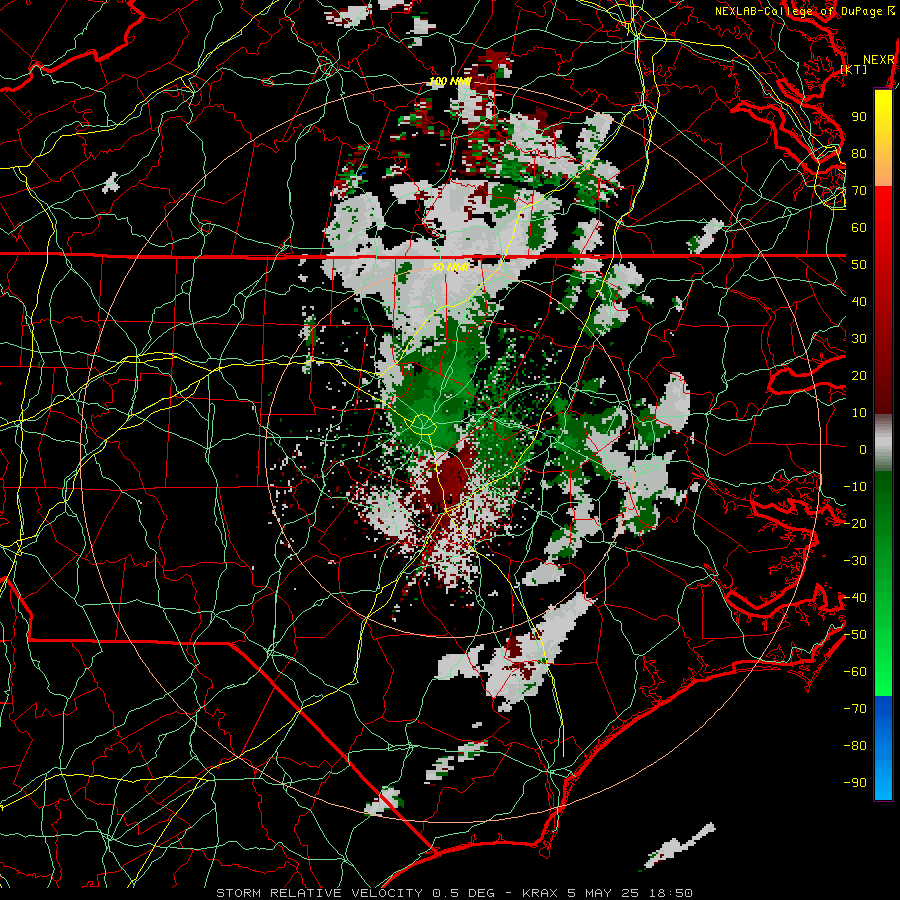The width and height of the screenshot is (900, 900).
Task: Click the positive 50 tick label on the scale
Action: pyautogui.click(x=859, y=265)
